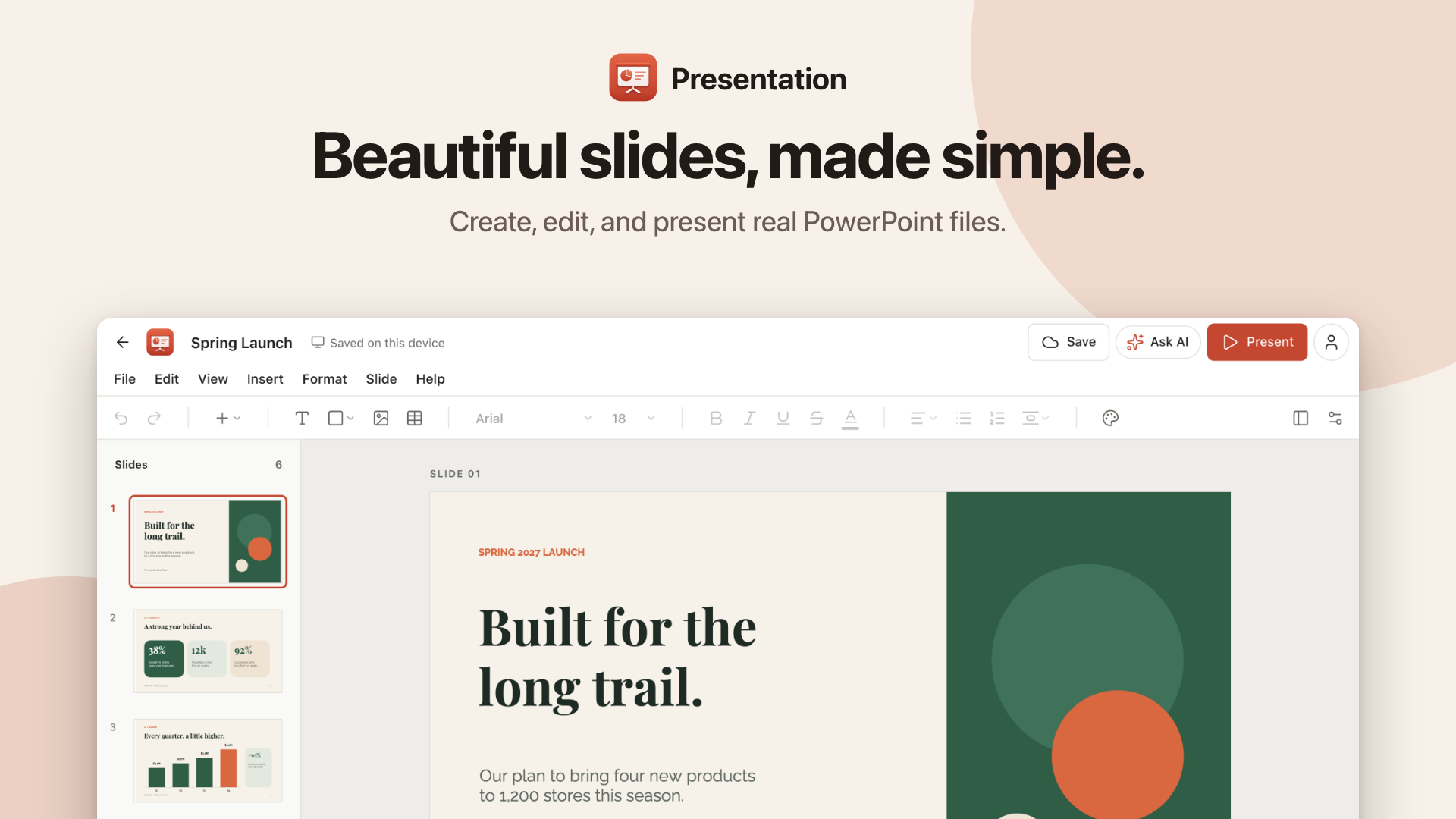Open the settings sliders icon
Viewport: 1456px width, 819px height.
click(x=1335, y=418)
